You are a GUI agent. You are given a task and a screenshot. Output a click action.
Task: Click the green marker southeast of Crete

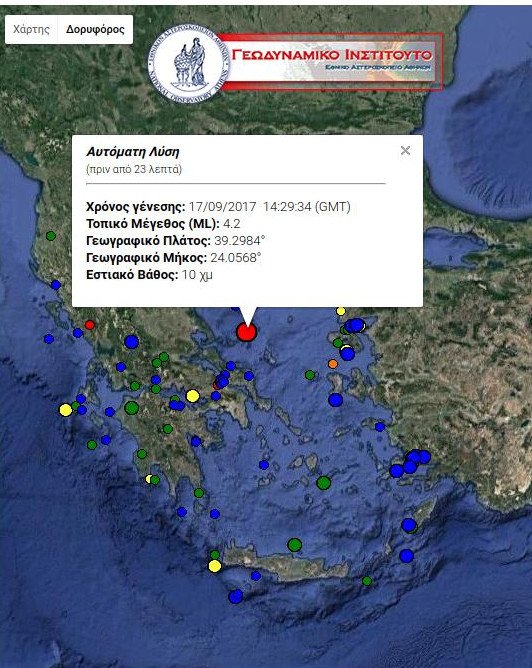point(367,581)
